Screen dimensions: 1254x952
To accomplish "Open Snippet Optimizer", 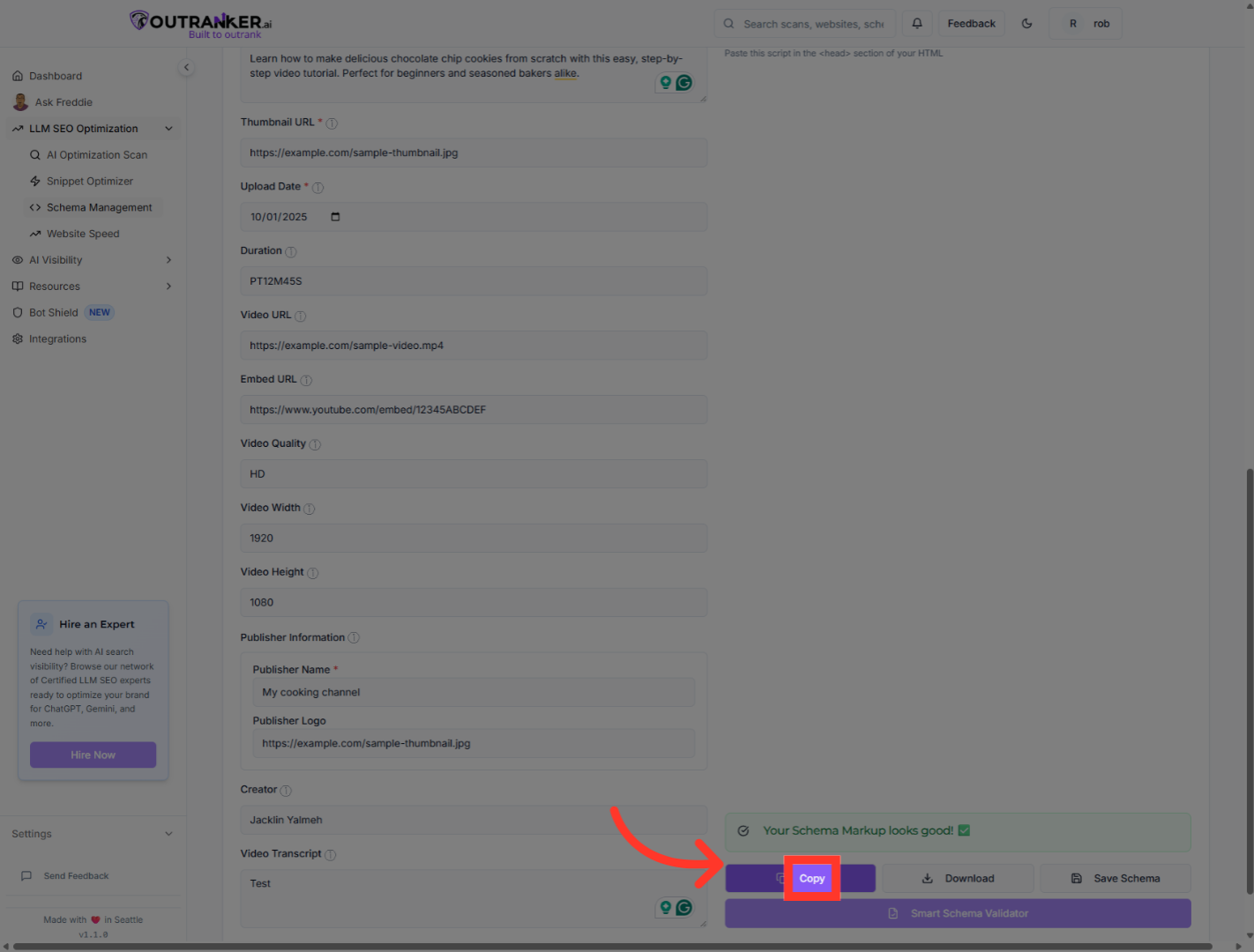I will click(90, 182).
